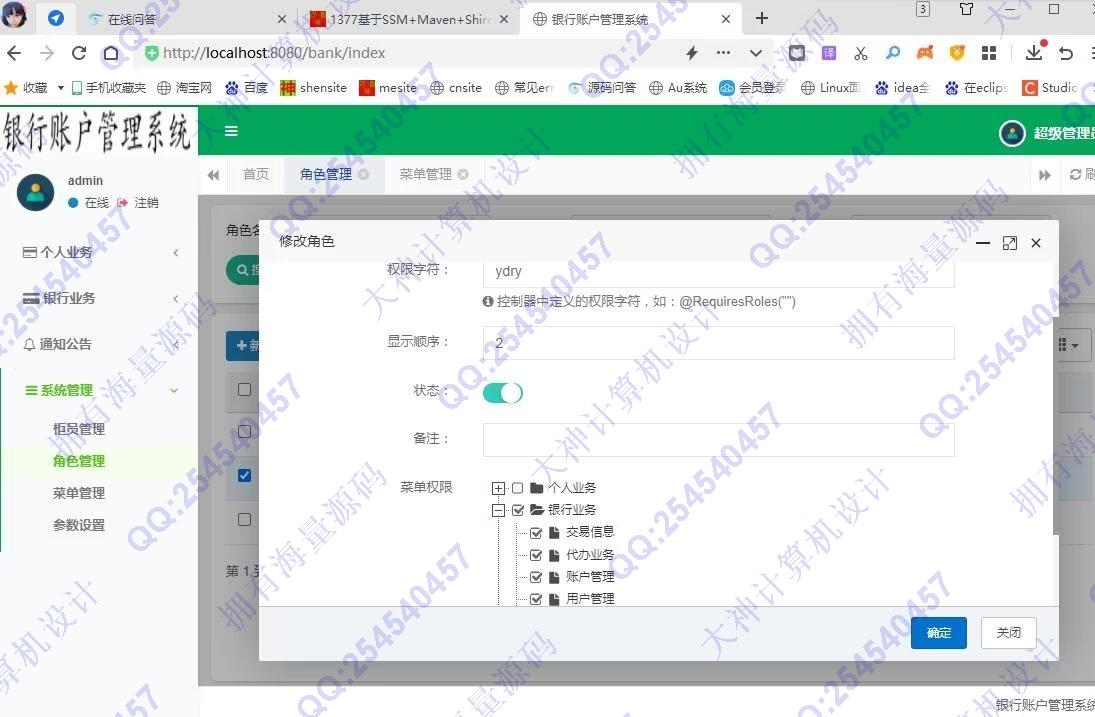
Task: Uncheck the 账户管理 permission checkbox
Action: click(536, 577)
